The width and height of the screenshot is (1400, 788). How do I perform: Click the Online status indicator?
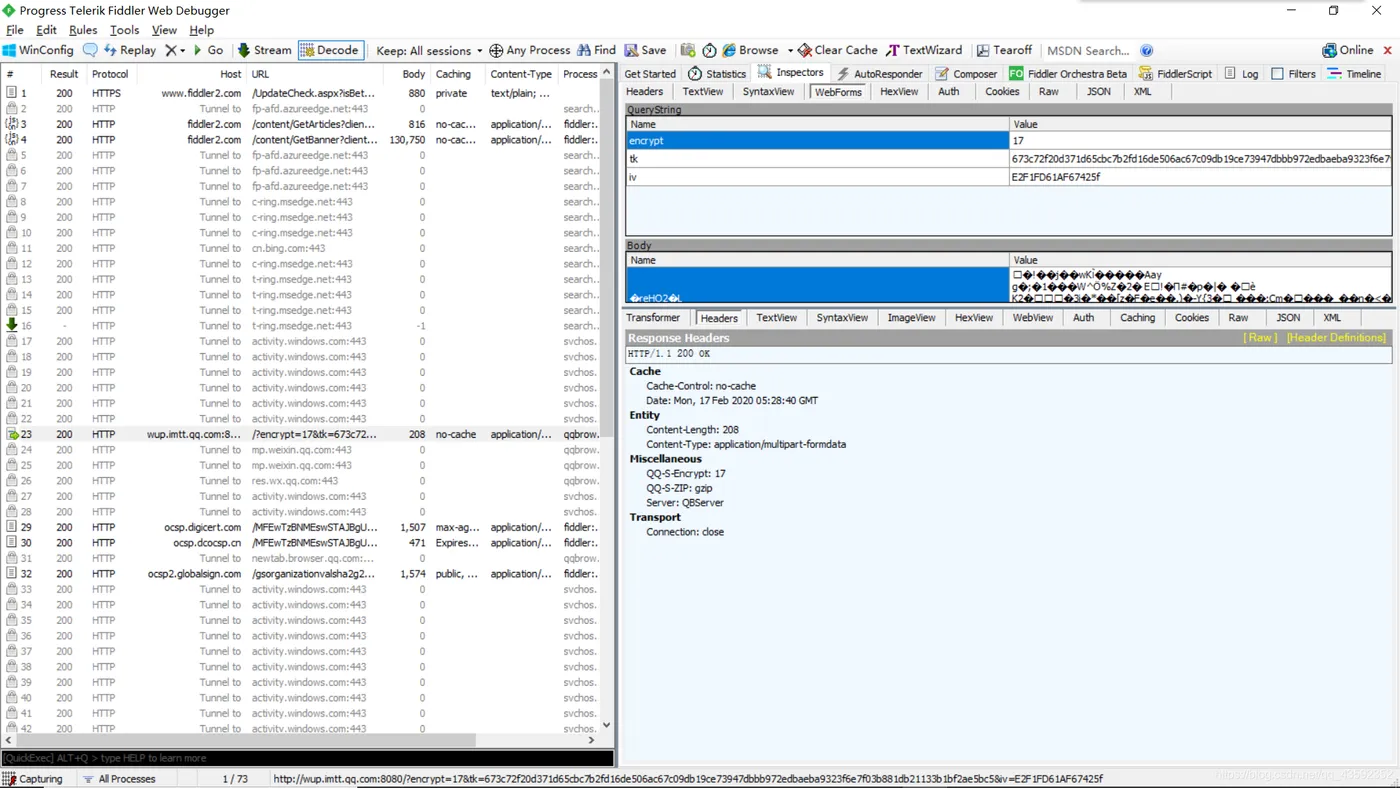click(1348, 50)
